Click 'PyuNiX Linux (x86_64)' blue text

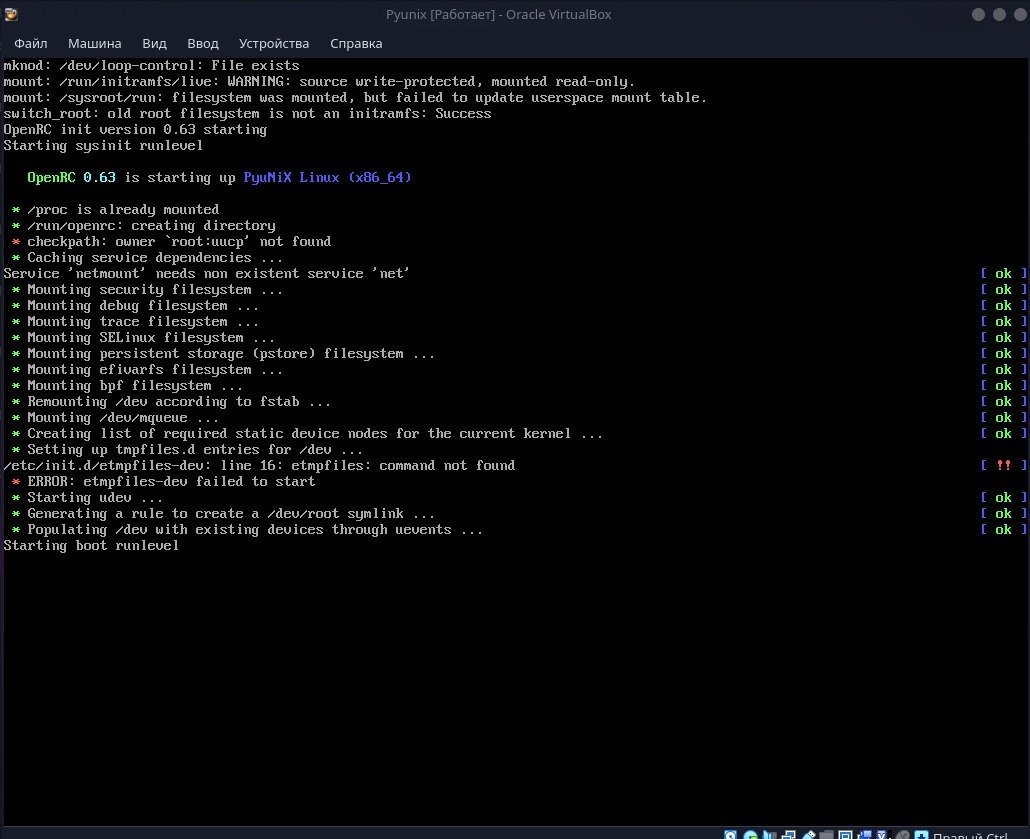coord(327,177)
